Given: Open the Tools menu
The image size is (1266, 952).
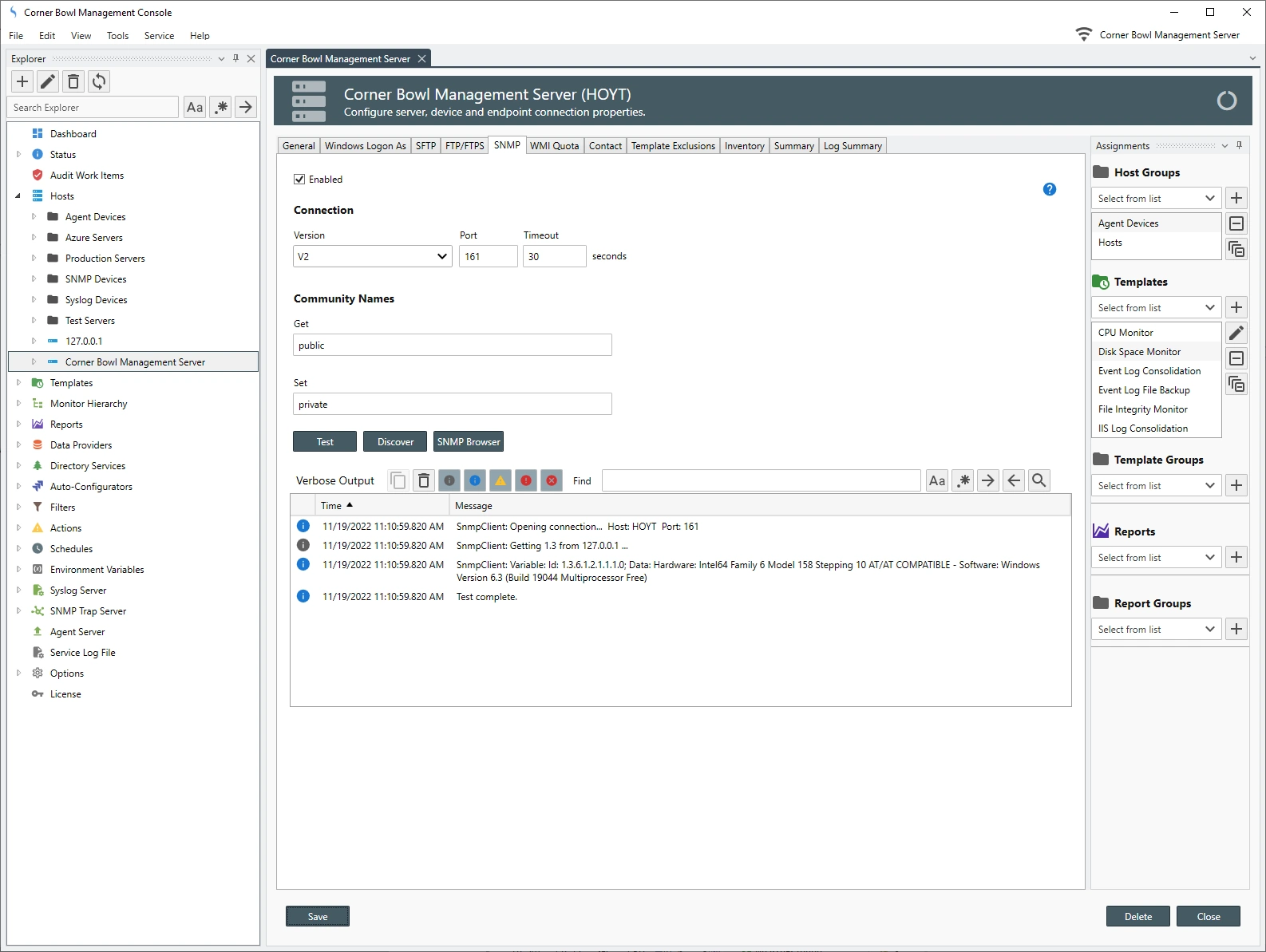Looking at the screenshot, I should [x=117, y=36].
